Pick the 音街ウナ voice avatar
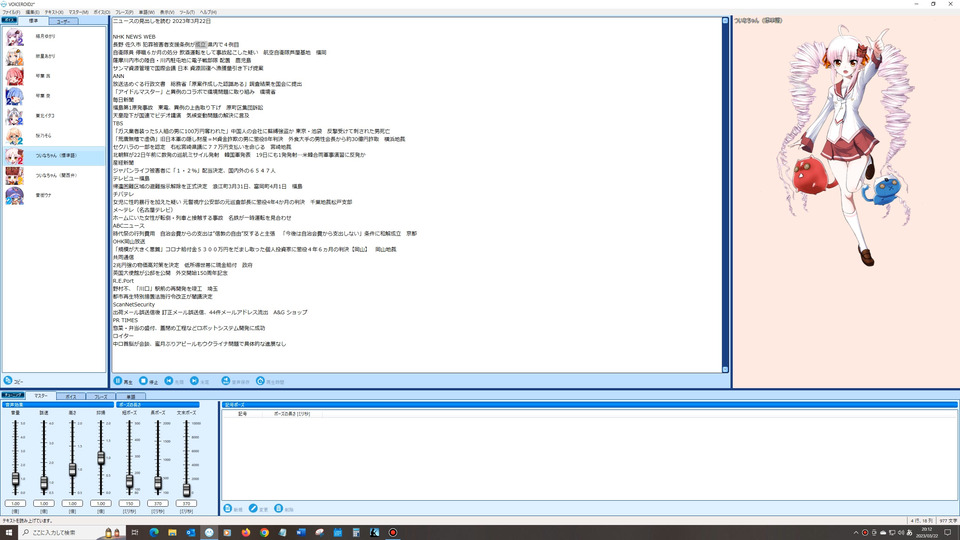This screenshot has height=540, width=960. (15, 195)
